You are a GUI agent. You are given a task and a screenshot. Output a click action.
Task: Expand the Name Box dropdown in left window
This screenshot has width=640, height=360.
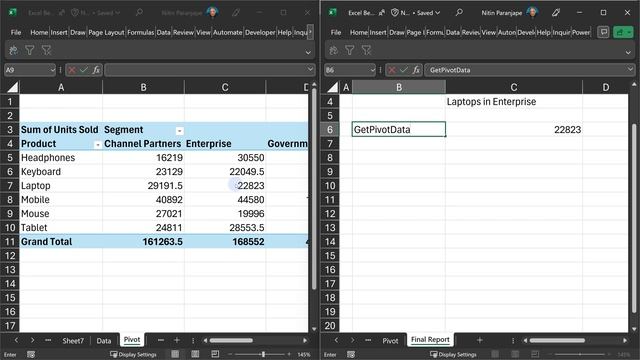click(53, 70)
